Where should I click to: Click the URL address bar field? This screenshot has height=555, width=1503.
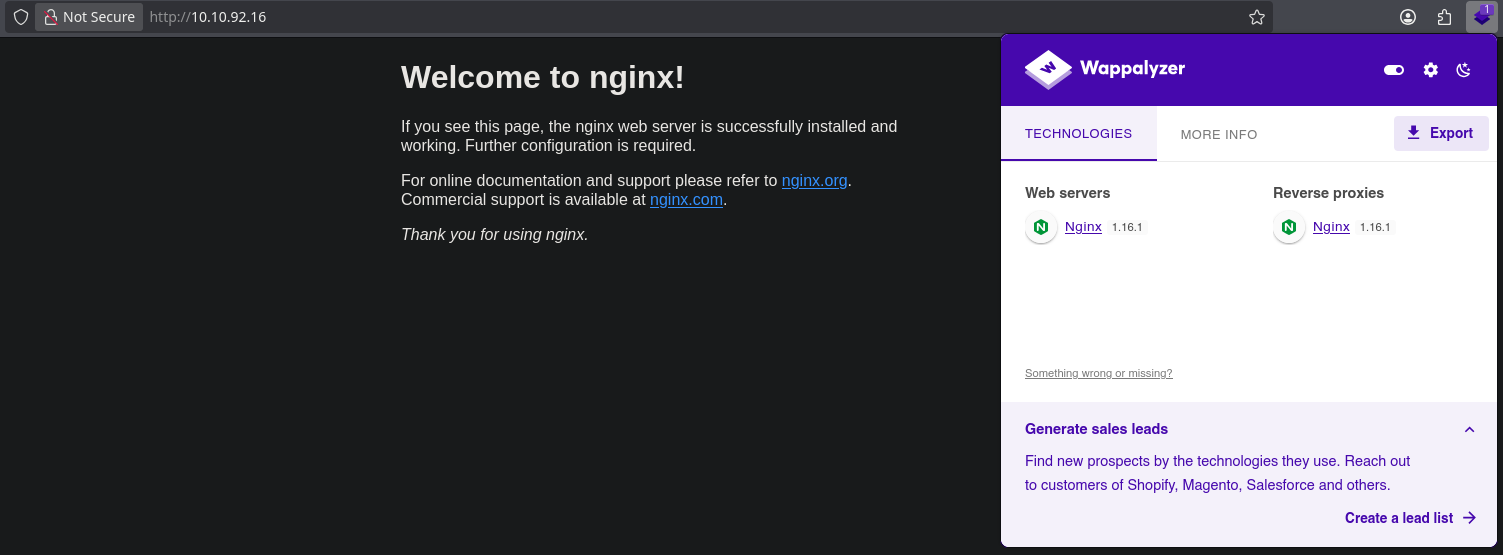[700, 17]
